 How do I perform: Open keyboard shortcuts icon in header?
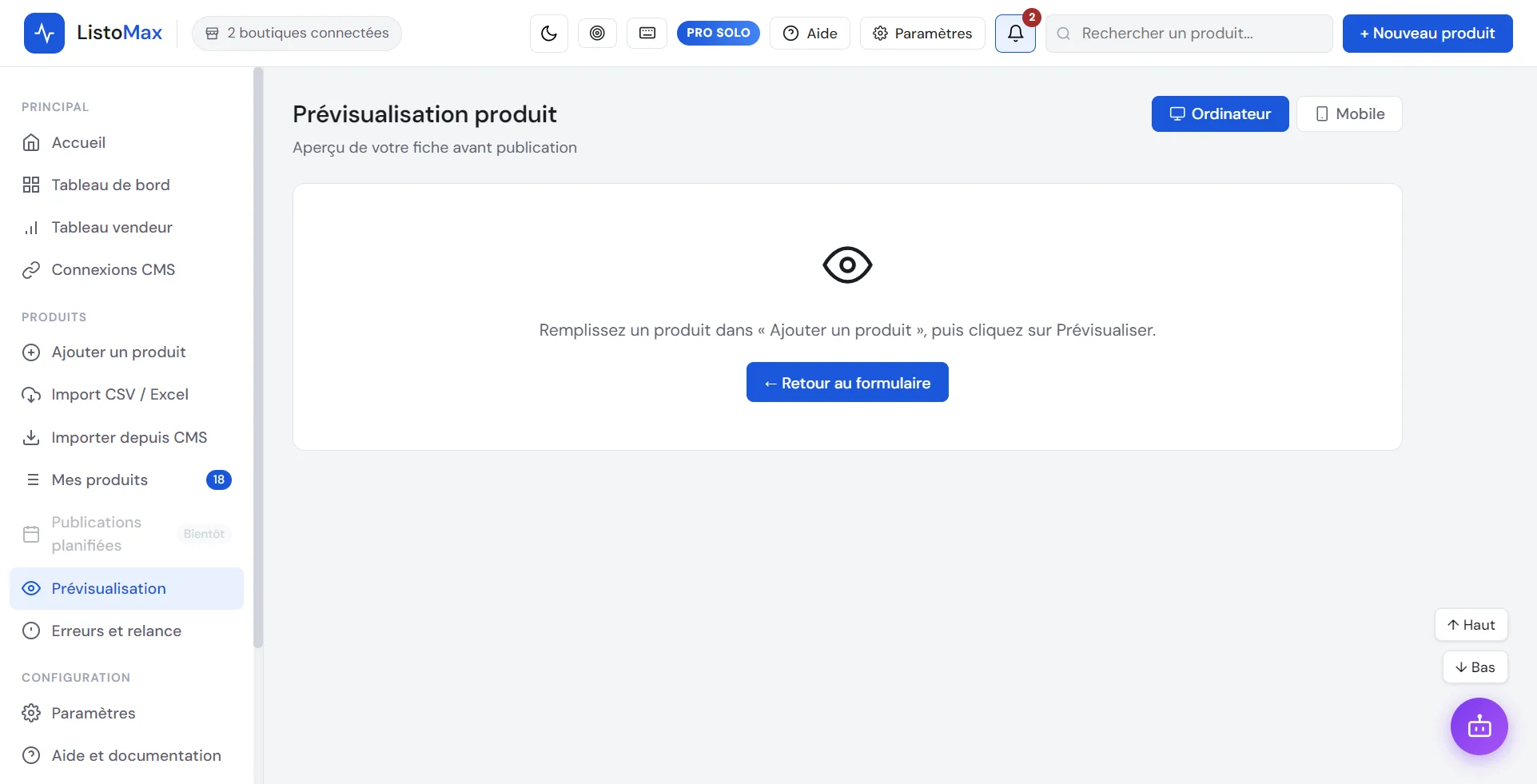coord(647,33)
